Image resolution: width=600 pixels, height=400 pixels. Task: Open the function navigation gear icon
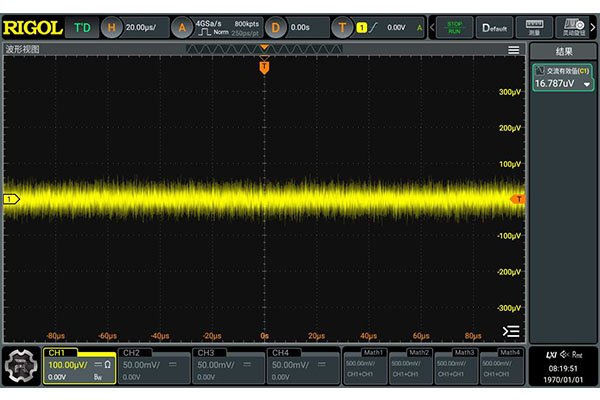click(21, 367)
